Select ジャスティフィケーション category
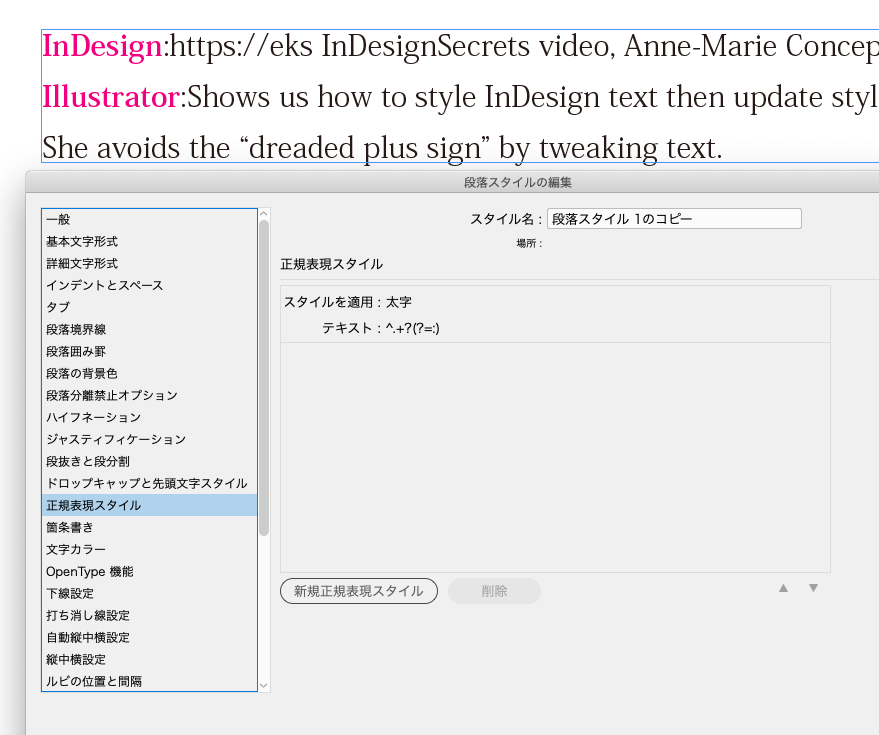This screenshot has height=735, width=879. (x=149, y=440)
